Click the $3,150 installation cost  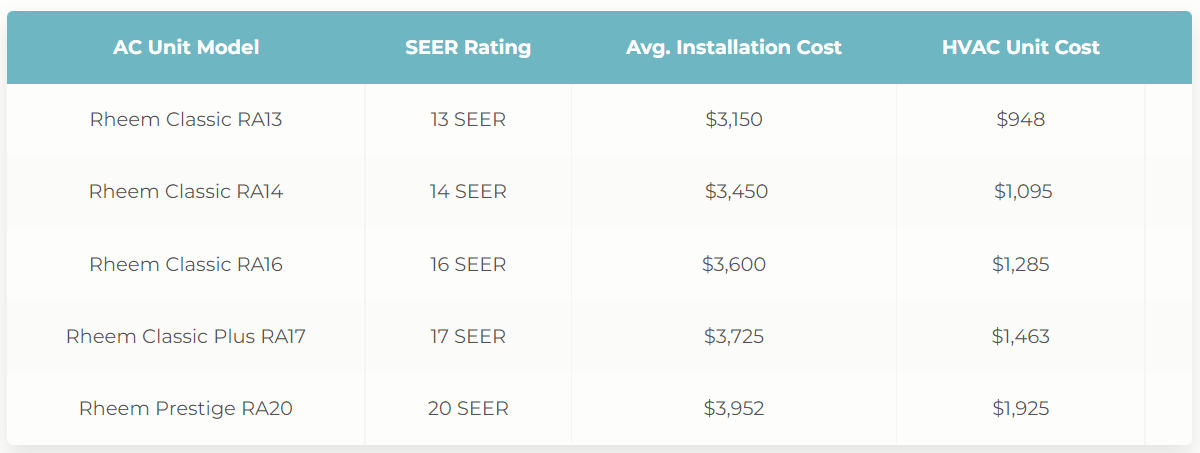pyautogui.click(x=734, y=120)
